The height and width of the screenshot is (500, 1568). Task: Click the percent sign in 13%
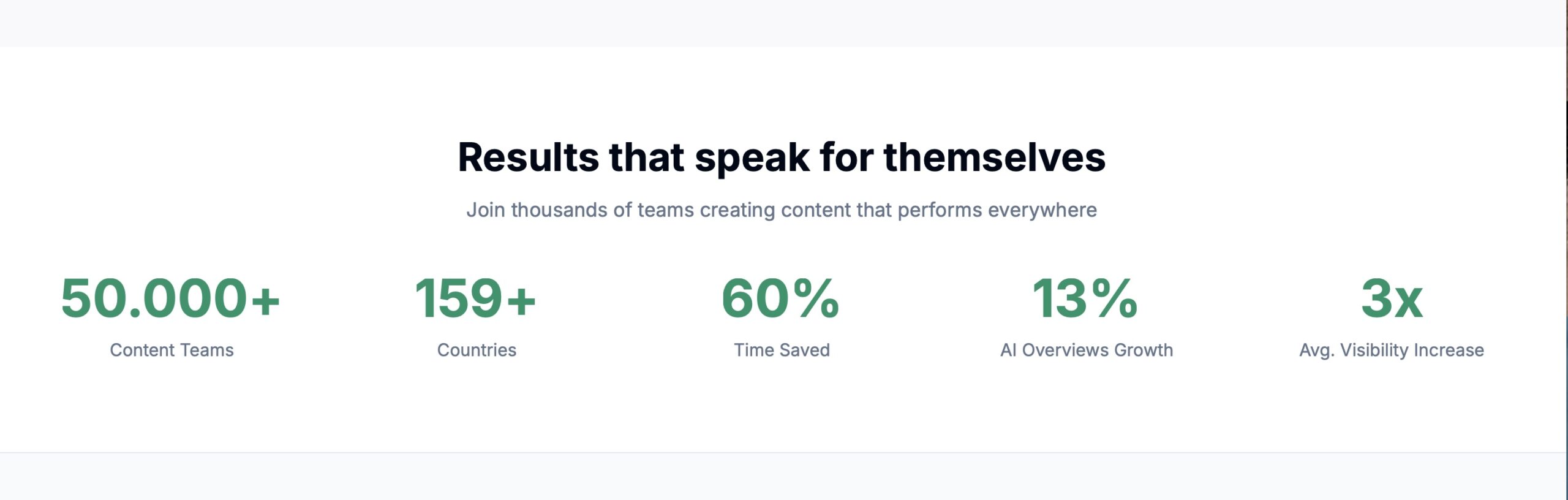1114,298
